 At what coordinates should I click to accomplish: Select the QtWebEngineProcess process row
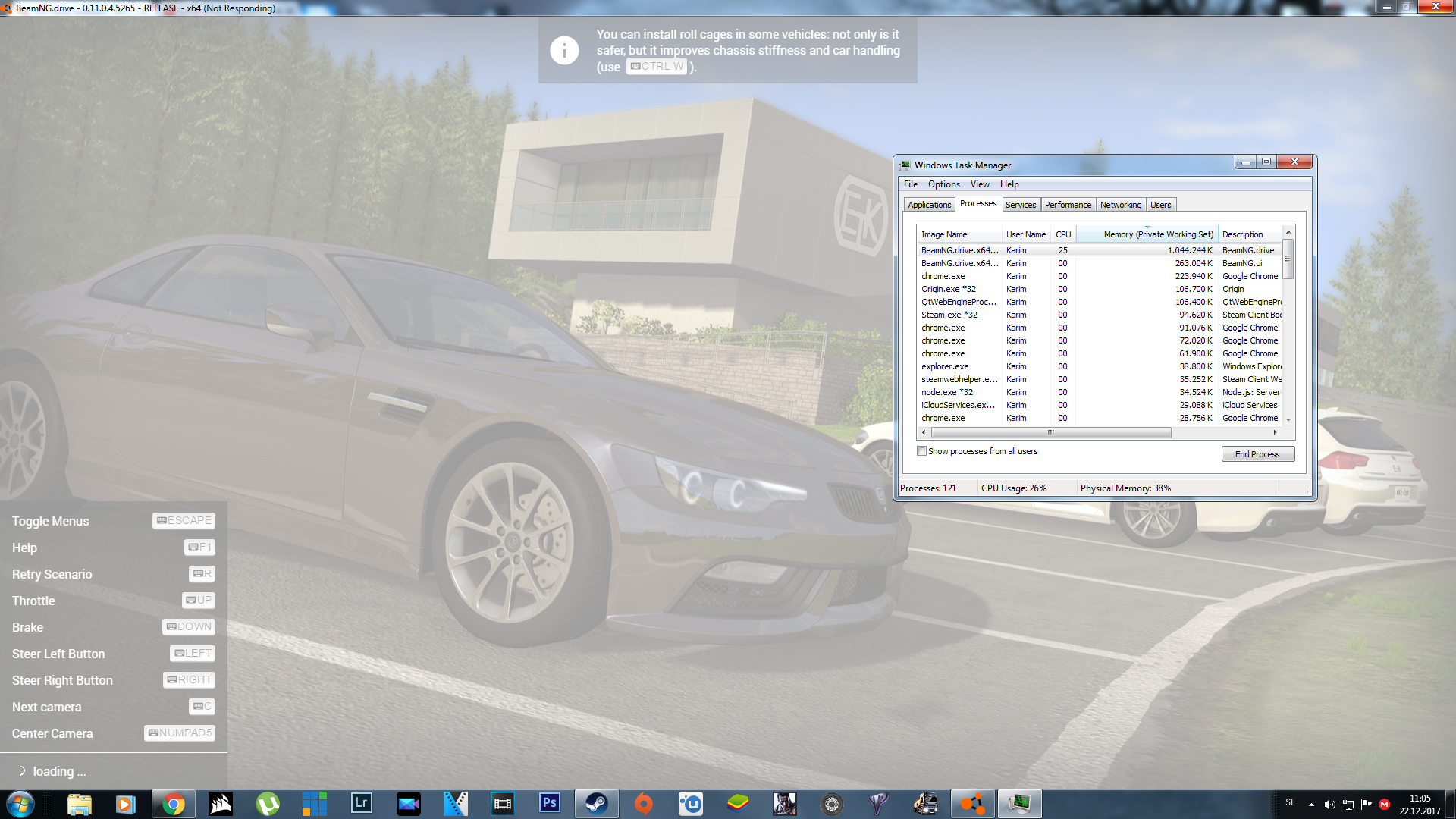tap(1098, 302)
